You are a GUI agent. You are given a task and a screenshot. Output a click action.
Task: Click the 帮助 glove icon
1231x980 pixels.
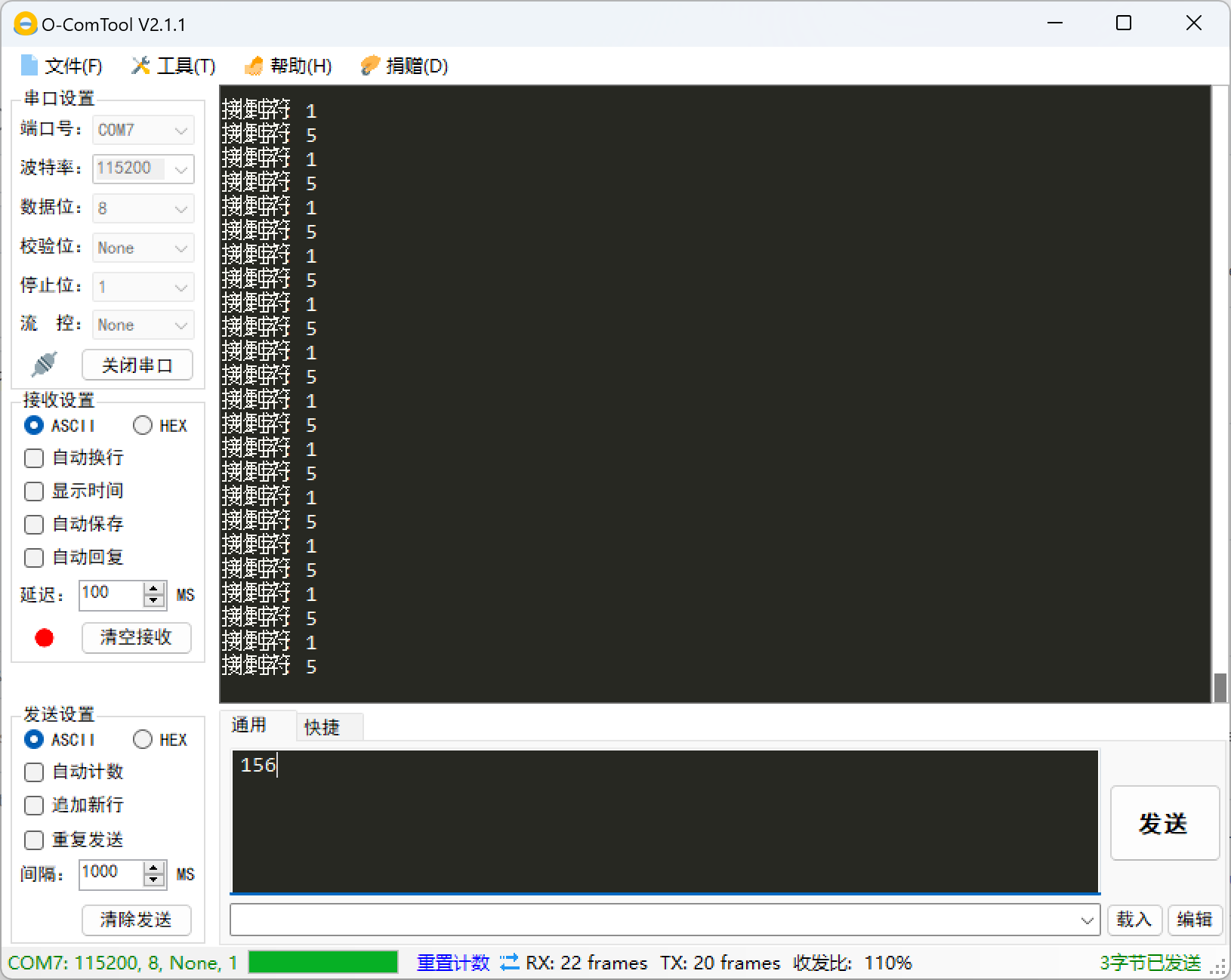[254, 65]
